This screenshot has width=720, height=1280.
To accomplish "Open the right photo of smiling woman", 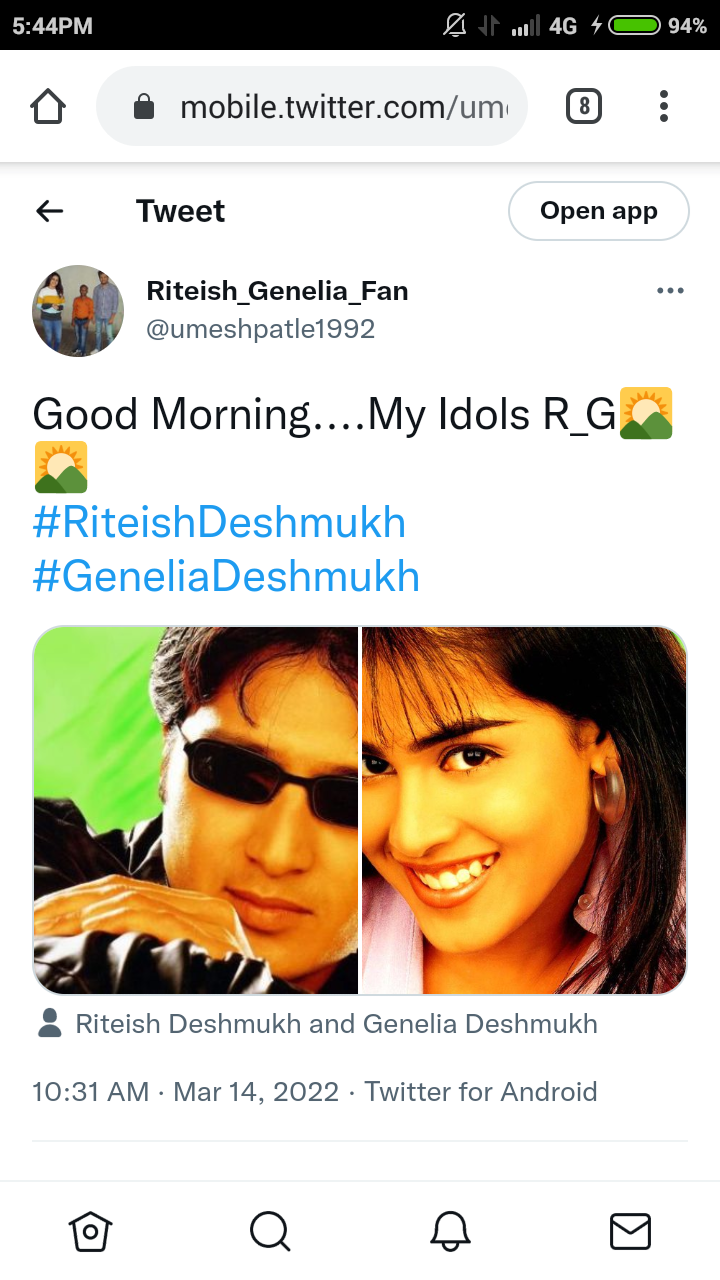I will coord(524,810).
